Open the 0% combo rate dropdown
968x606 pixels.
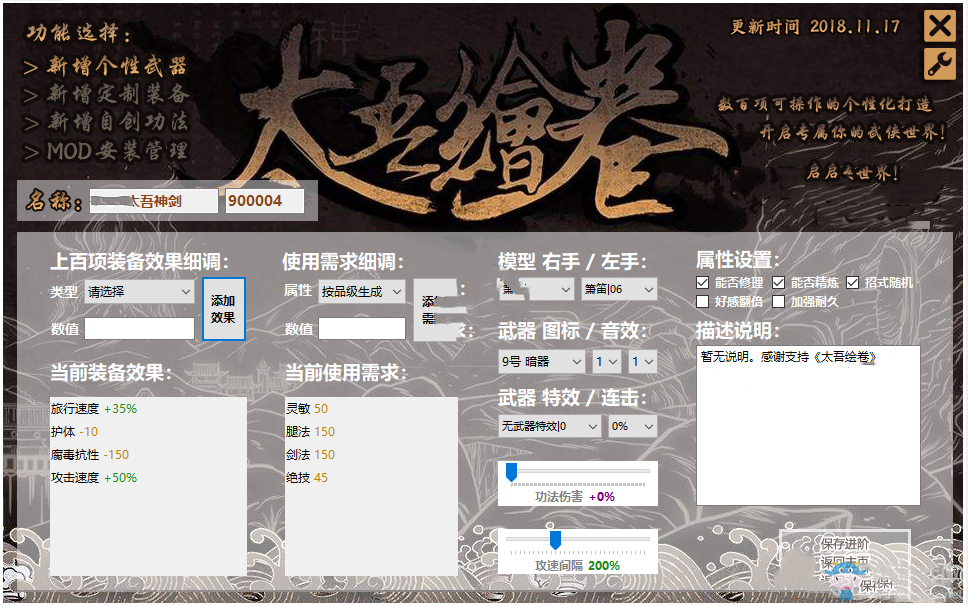(632, 426)
